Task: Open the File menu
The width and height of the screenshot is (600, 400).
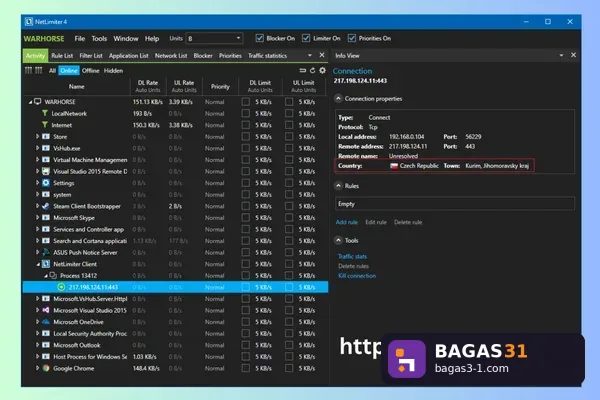Action: 80,38
